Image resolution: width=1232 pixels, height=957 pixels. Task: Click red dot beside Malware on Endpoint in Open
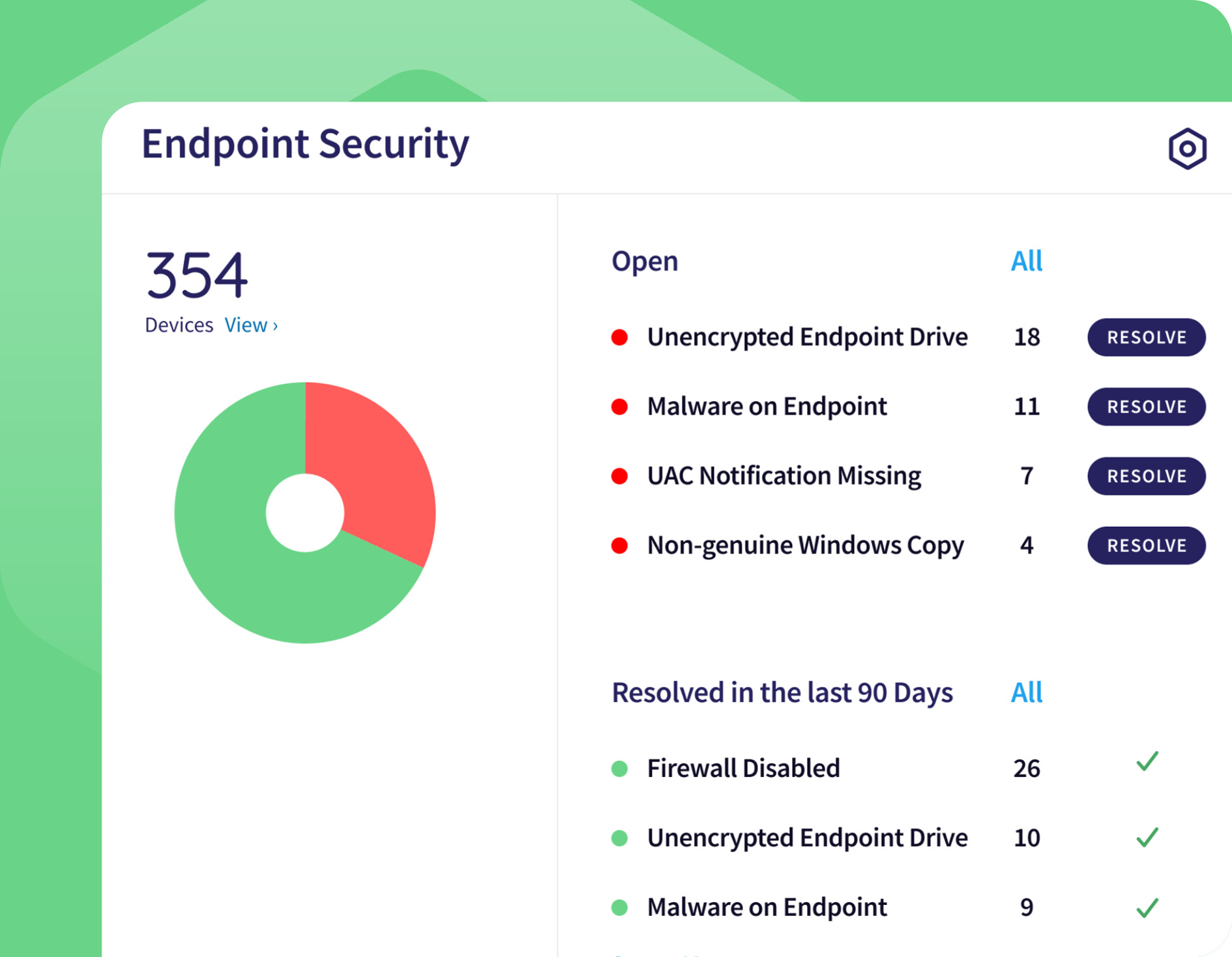619,407
